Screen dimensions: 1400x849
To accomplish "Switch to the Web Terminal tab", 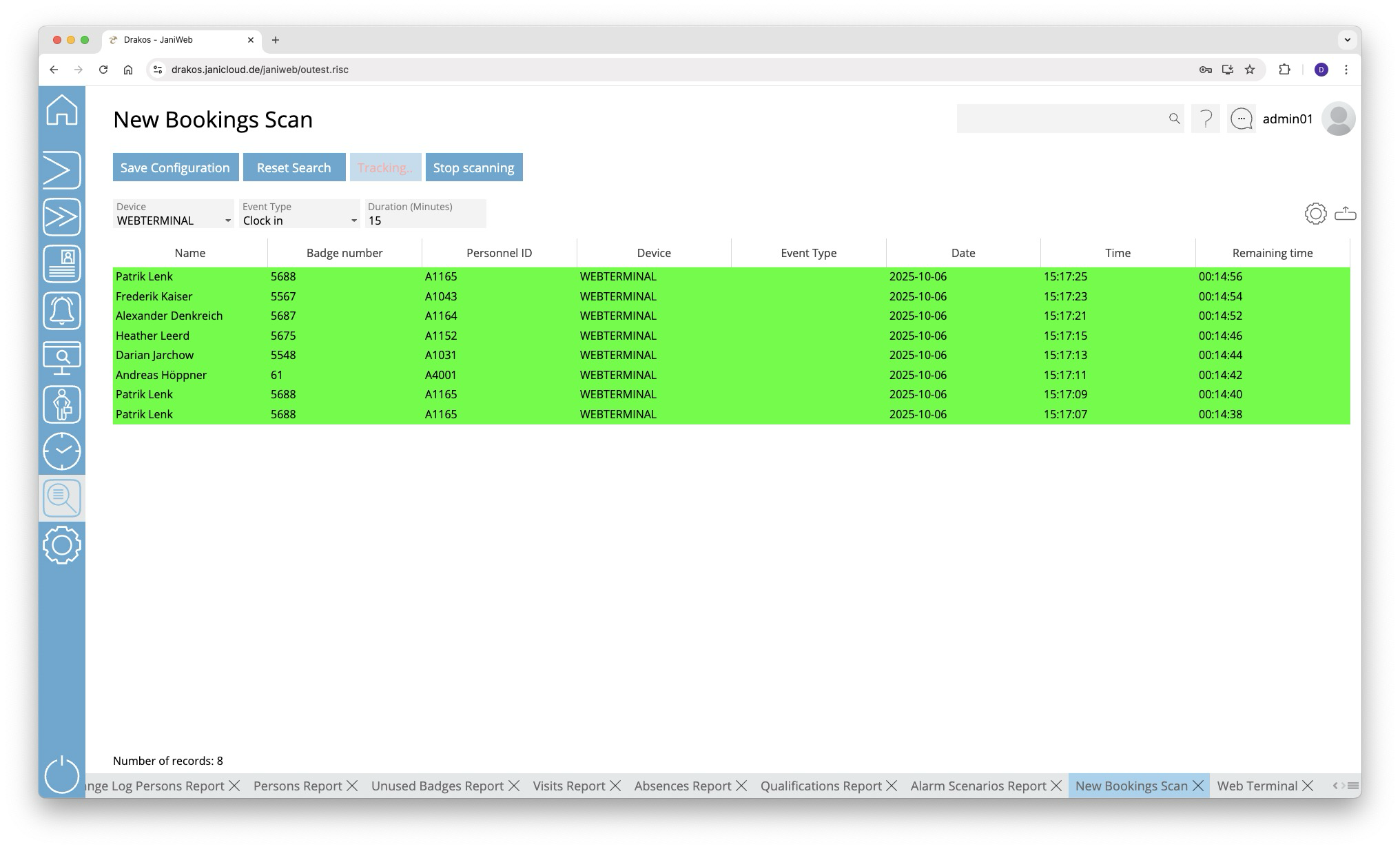I will pyautogui.click(x=1257, y=786).
